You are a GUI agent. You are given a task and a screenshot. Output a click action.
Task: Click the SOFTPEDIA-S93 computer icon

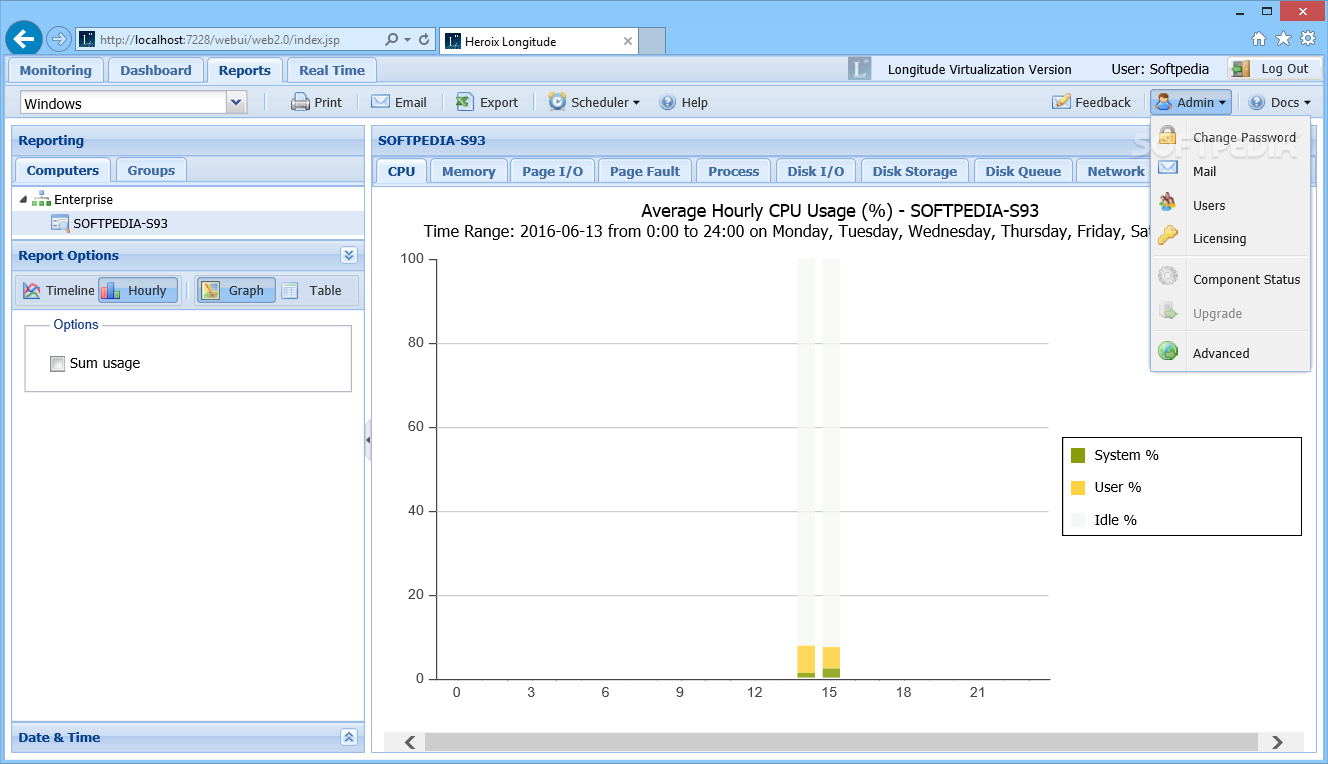[x=60, y=223]
